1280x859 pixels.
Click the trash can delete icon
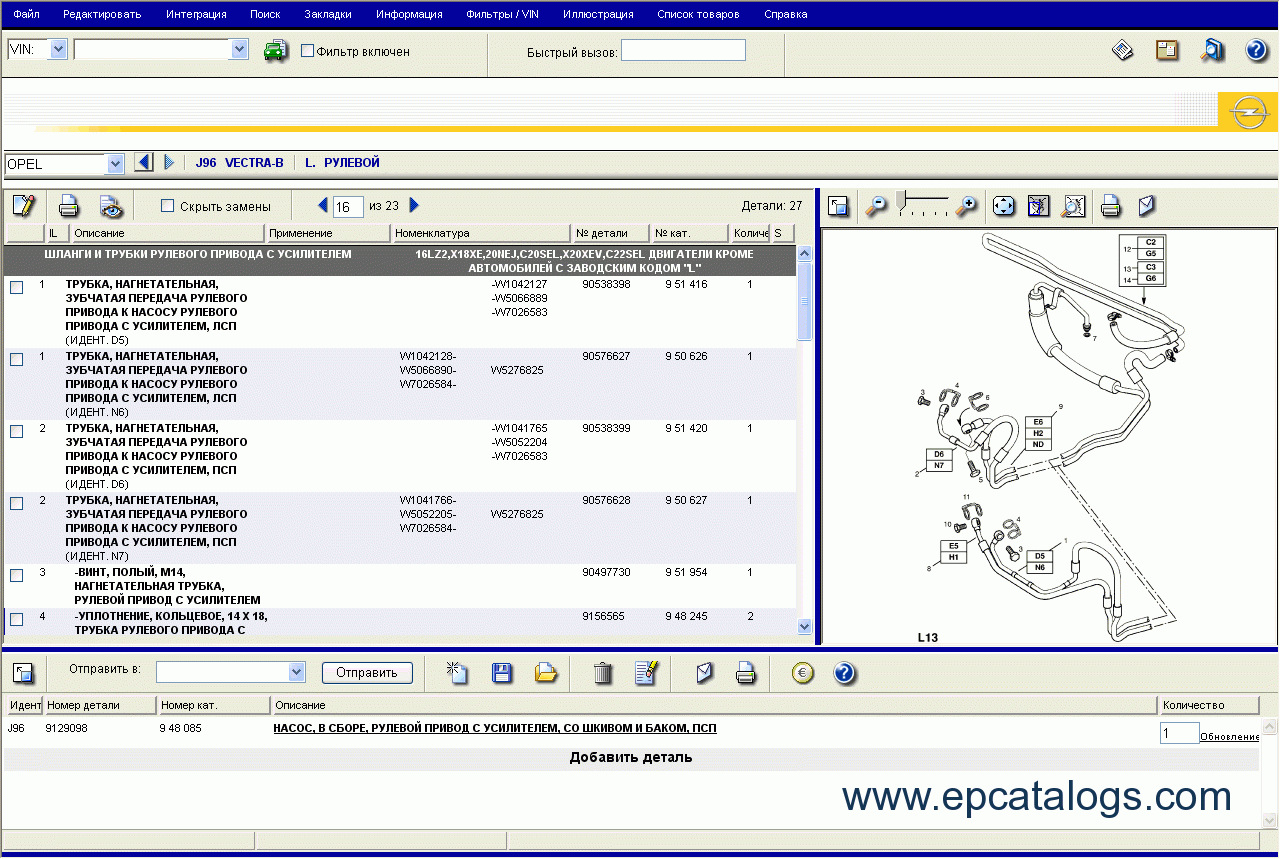click(602, 673)
